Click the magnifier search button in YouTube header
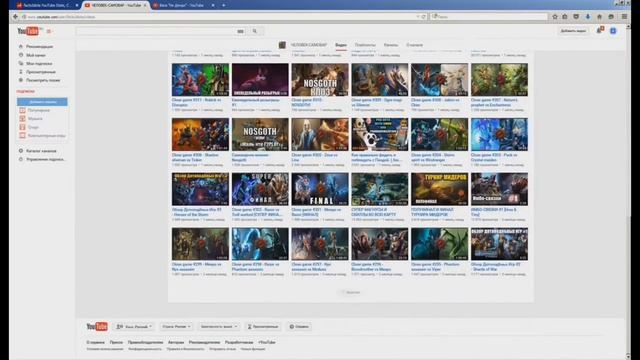 coord(255,31)
